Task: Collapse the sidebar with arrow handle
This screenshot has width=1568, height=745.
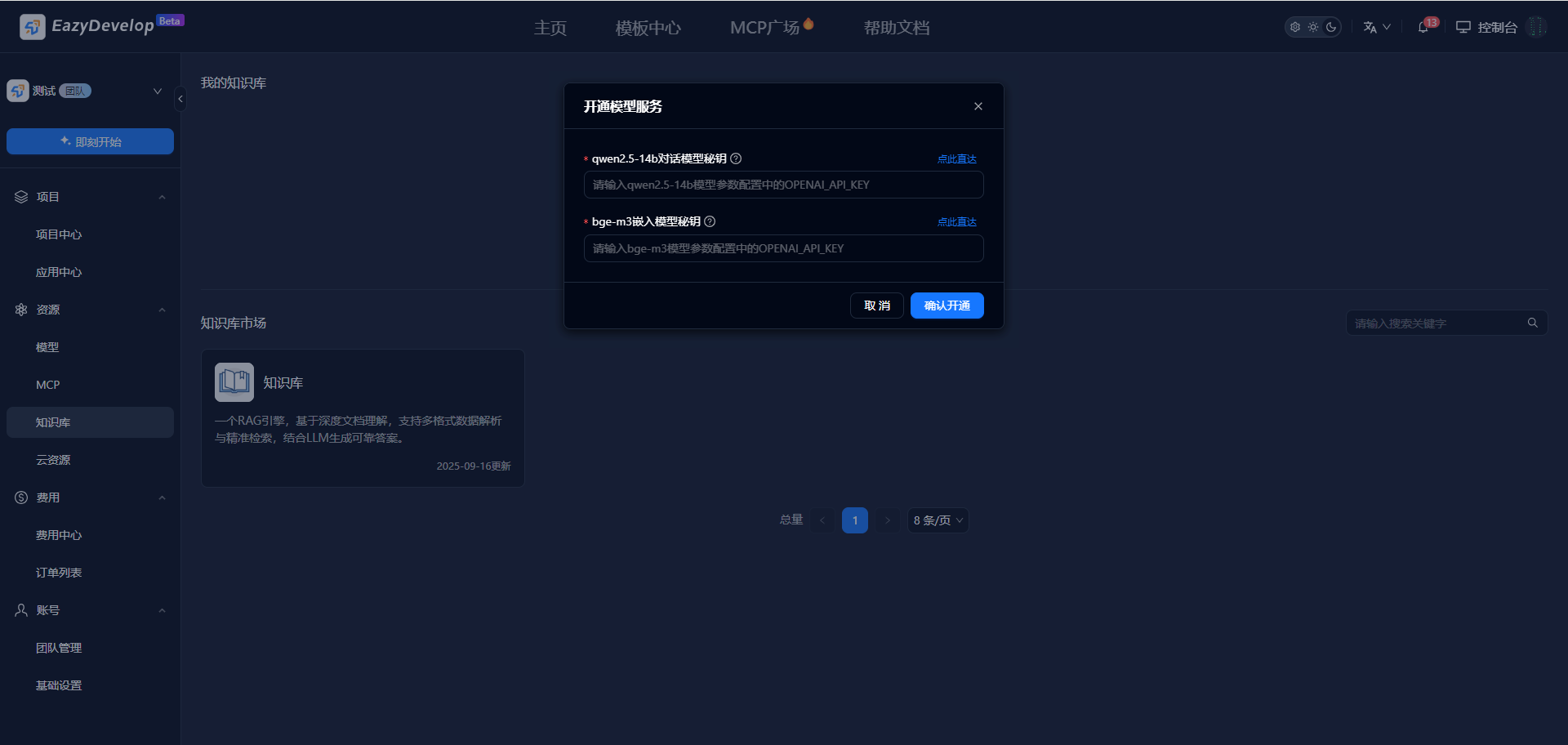Action: pos(180,99)
